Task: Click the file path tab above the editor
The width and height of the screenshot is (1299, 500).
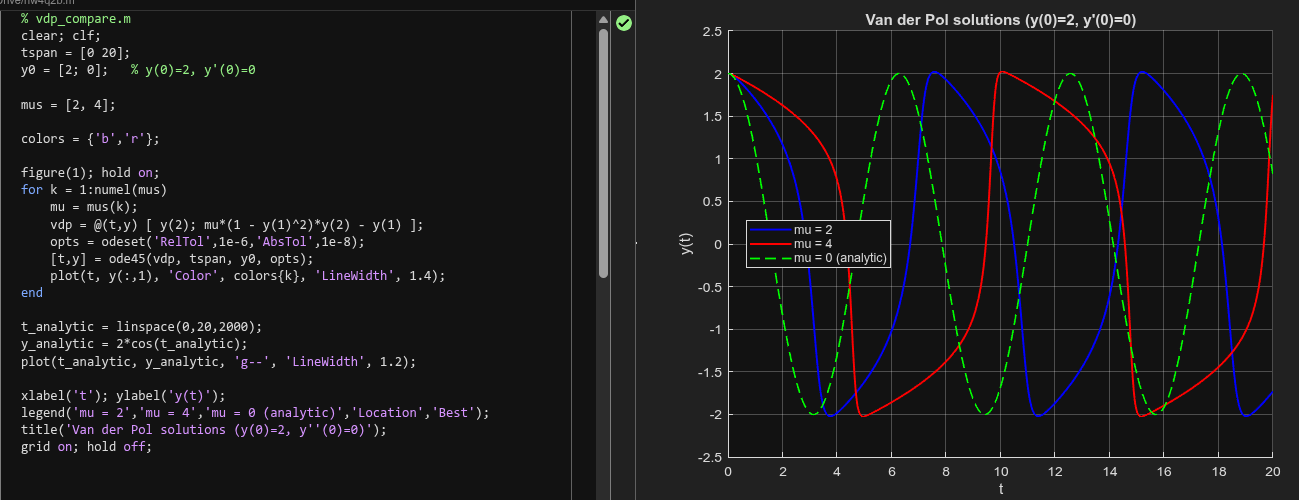Action: coord(38,3)
